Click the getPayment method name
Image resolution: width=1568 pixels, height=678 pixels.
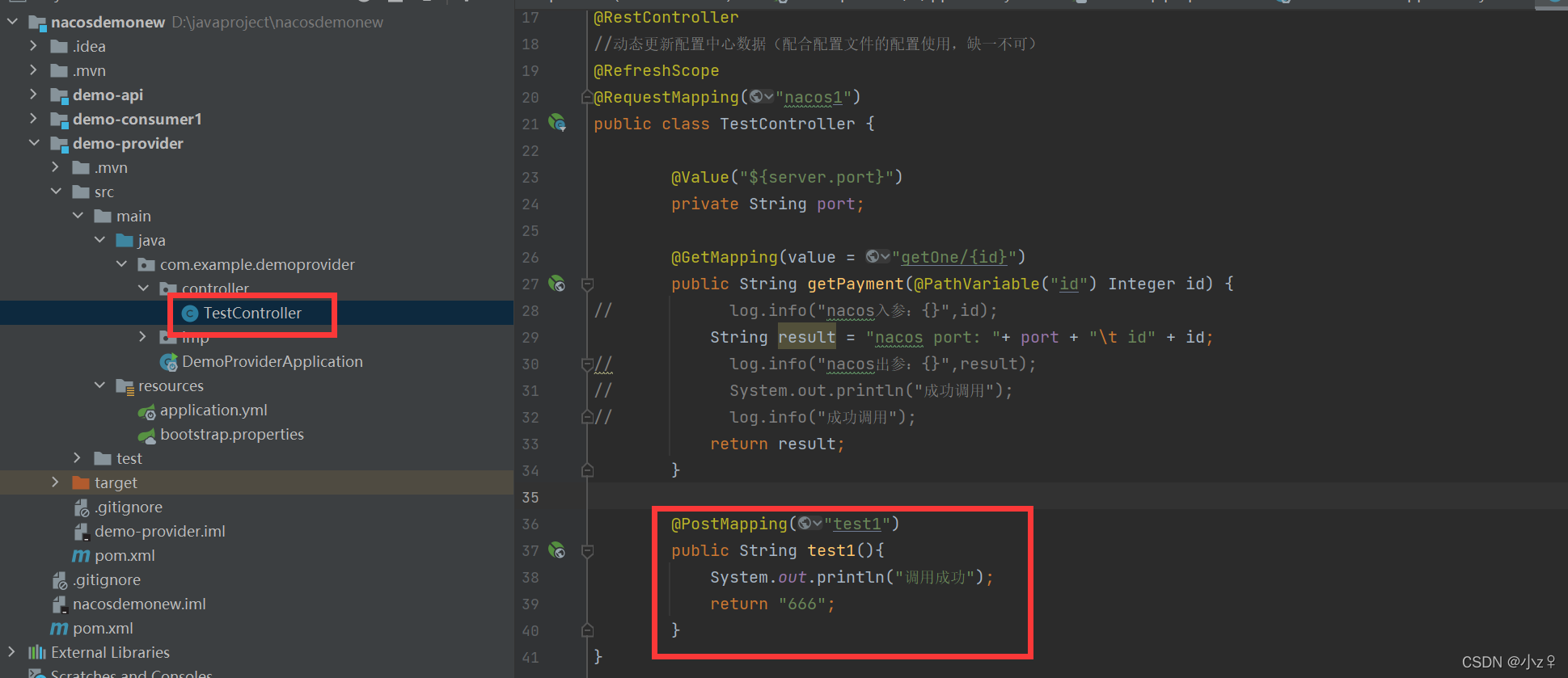pos(856,284)
